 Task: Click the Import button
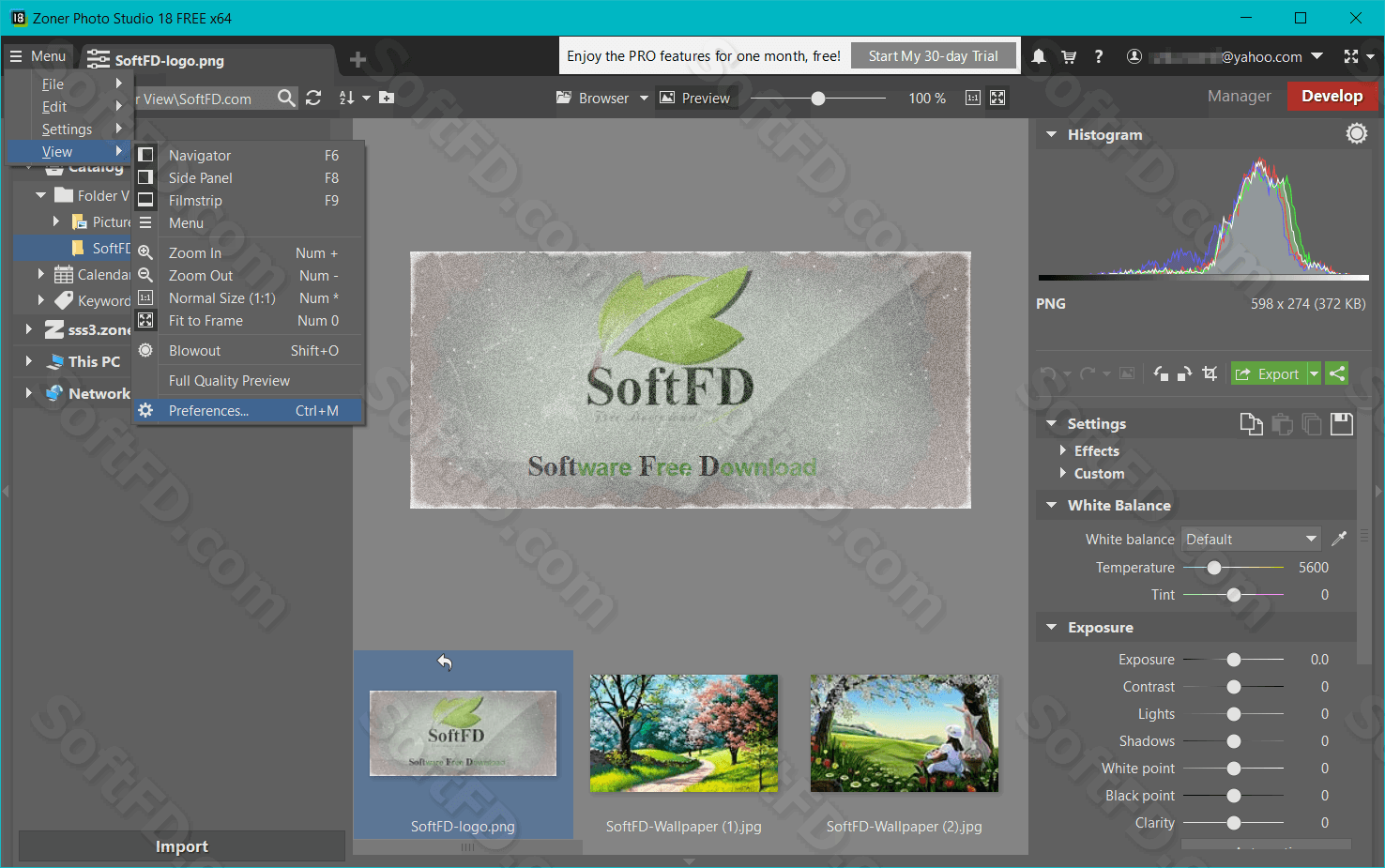tap(181, 846)
